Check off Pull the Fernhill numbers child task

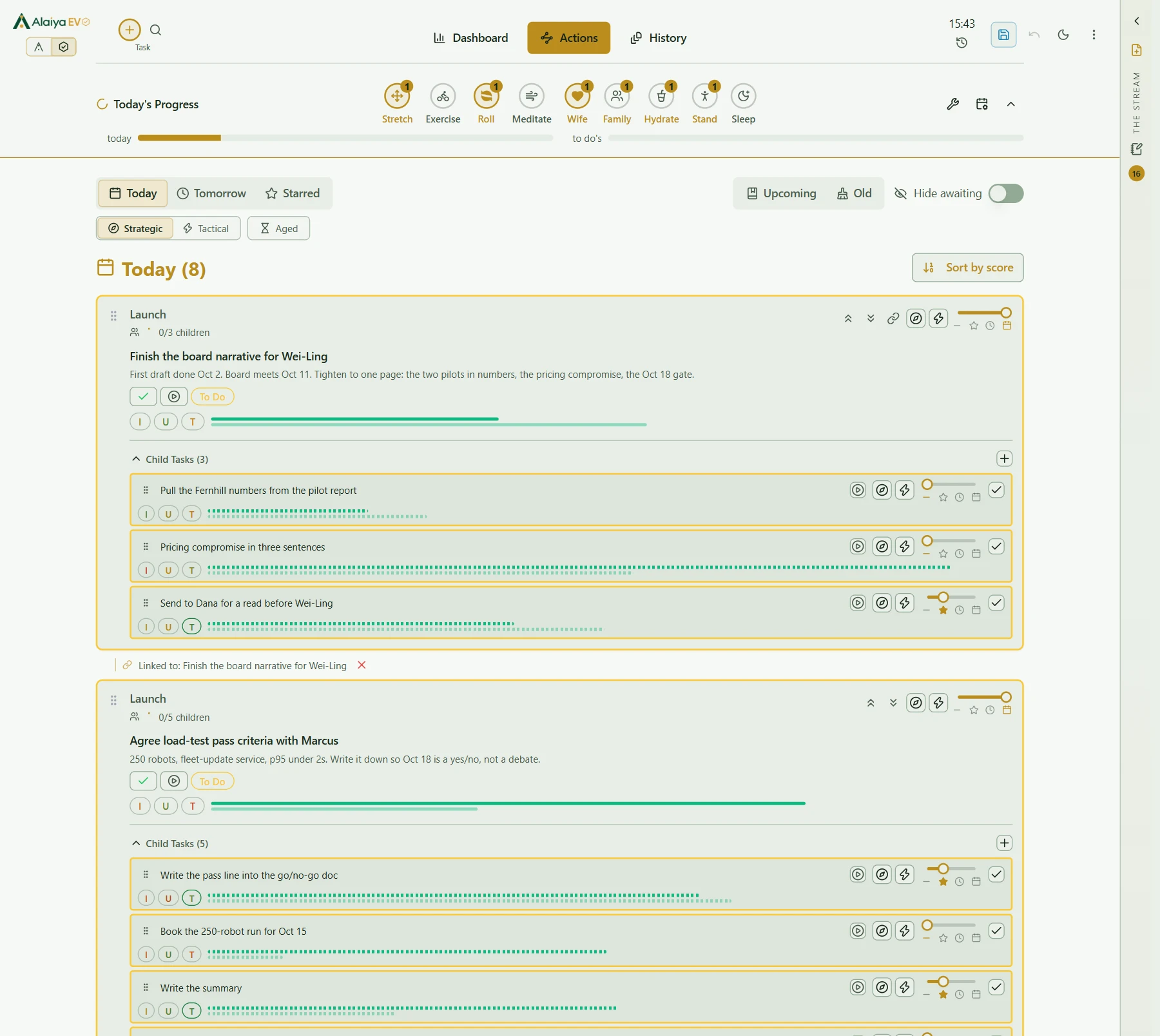click(996, 490)
